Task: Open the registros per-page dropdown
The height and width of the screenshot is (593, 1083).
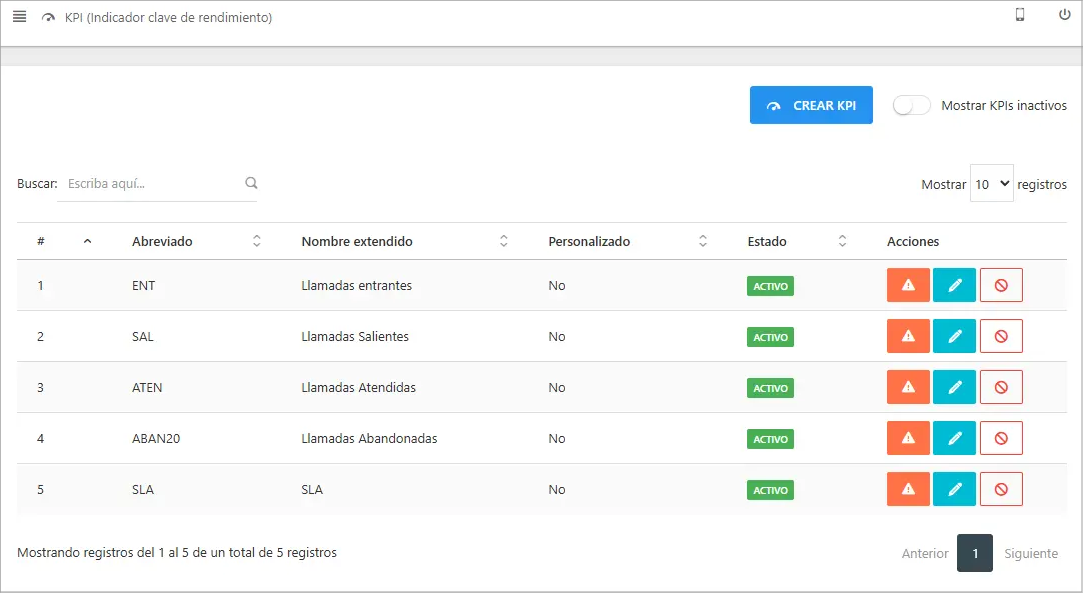Action: 991,183
